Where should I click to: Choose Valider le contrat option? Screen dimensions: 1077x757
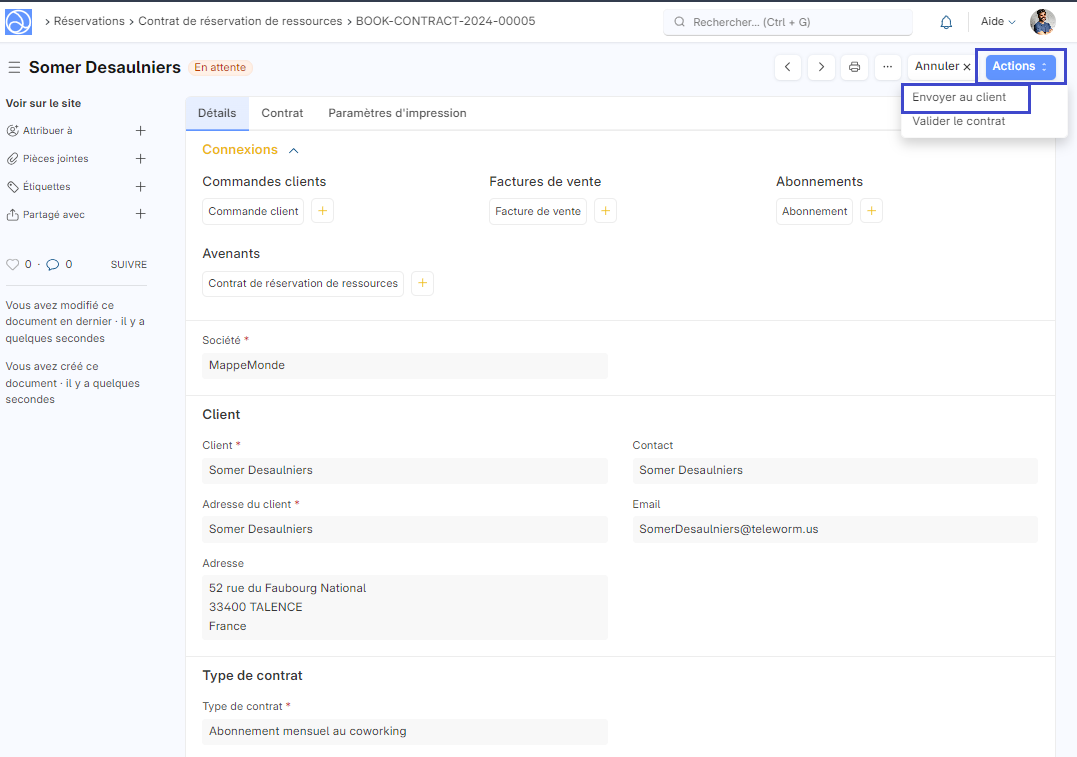pos(959,121)
